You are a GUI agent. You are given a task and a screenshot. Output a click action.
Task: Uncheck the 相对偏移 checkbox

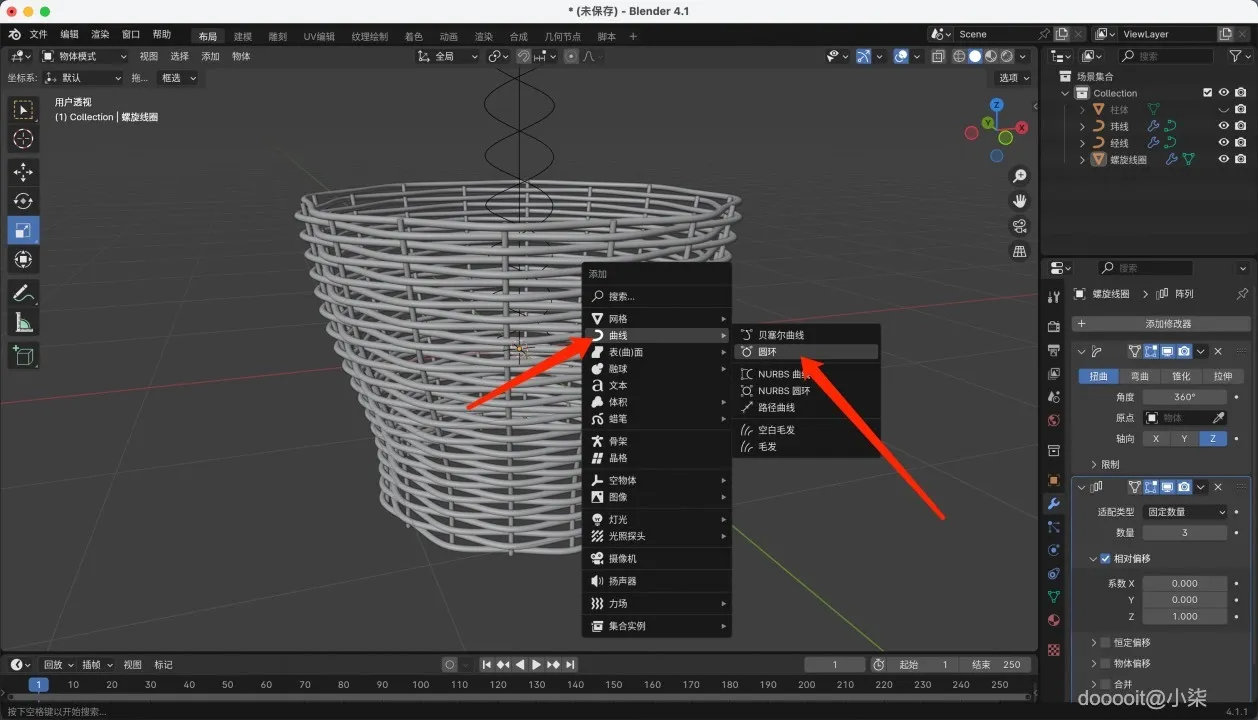pos(1105,559)
